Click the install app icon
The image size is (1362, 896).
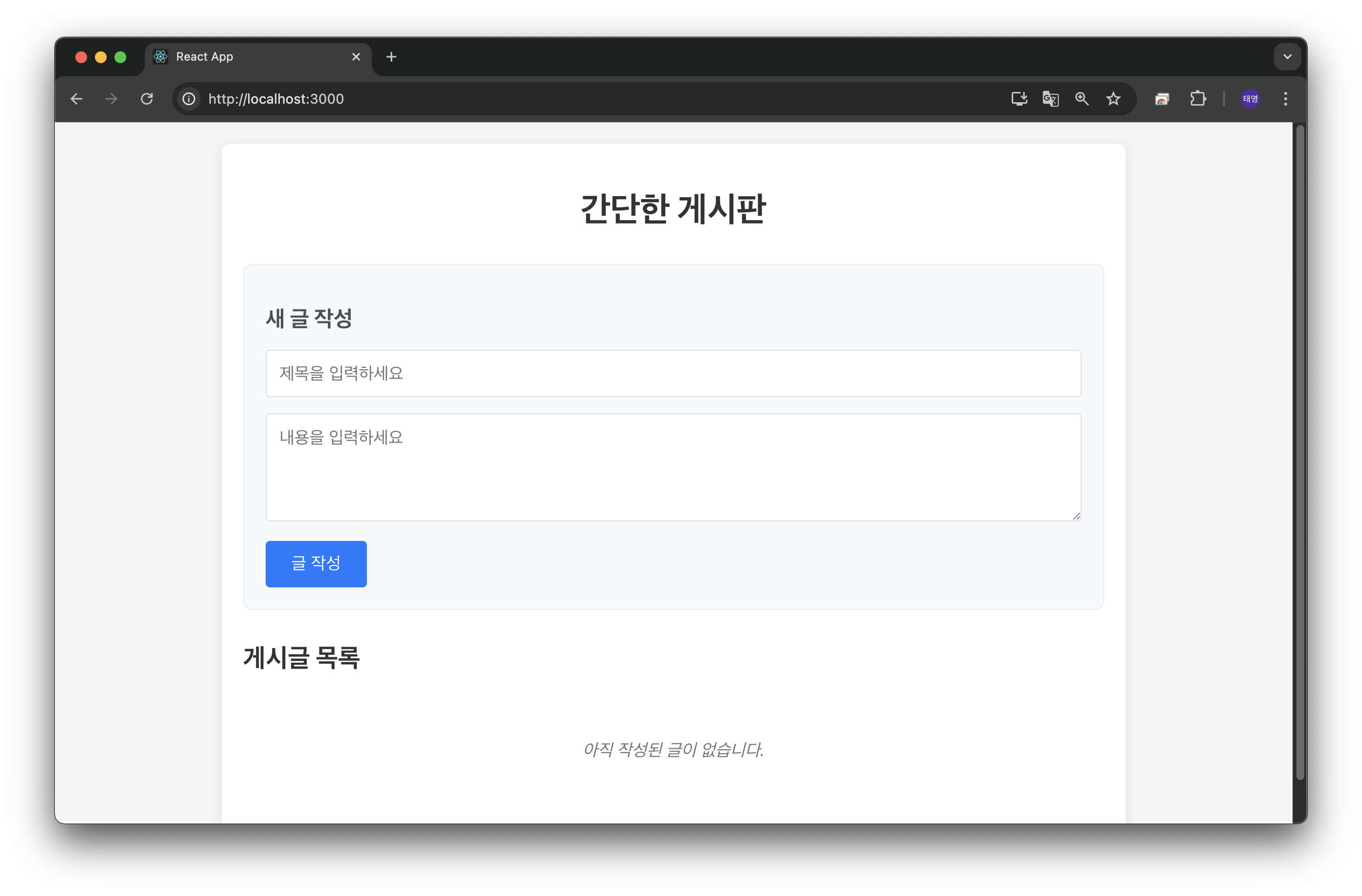point(1019,99)
